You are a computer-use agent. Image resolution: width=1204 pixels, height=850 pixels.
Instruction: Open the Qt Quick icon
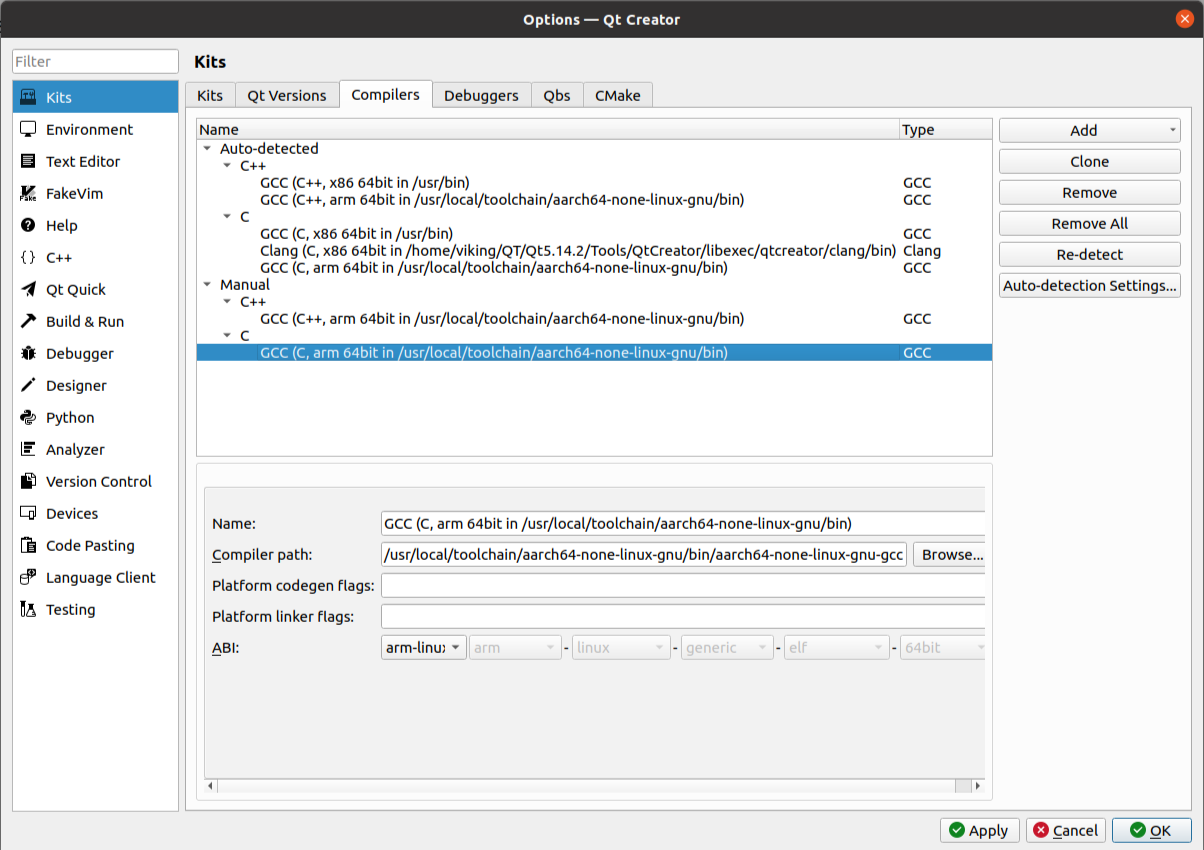[x=28, y=289]
